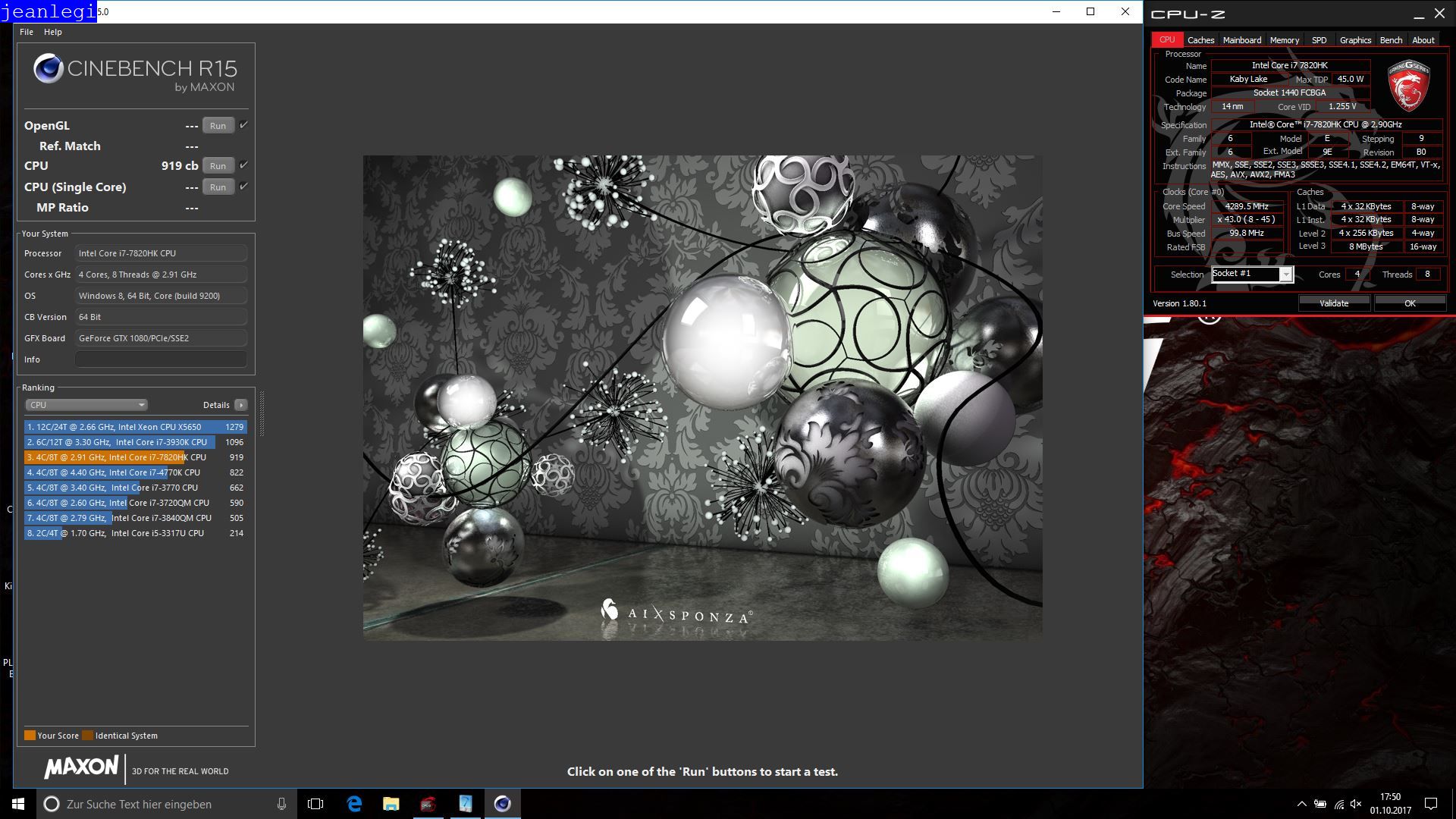Click the CPU score 919 cb

(180, 165)
